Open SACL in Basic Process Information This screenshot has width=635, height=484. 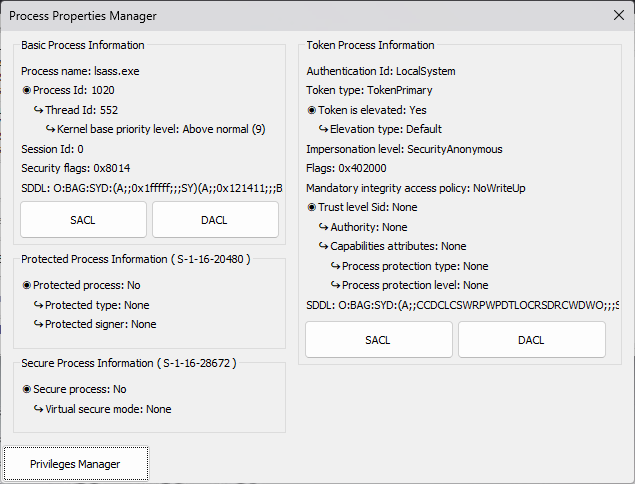click(83, 219)
